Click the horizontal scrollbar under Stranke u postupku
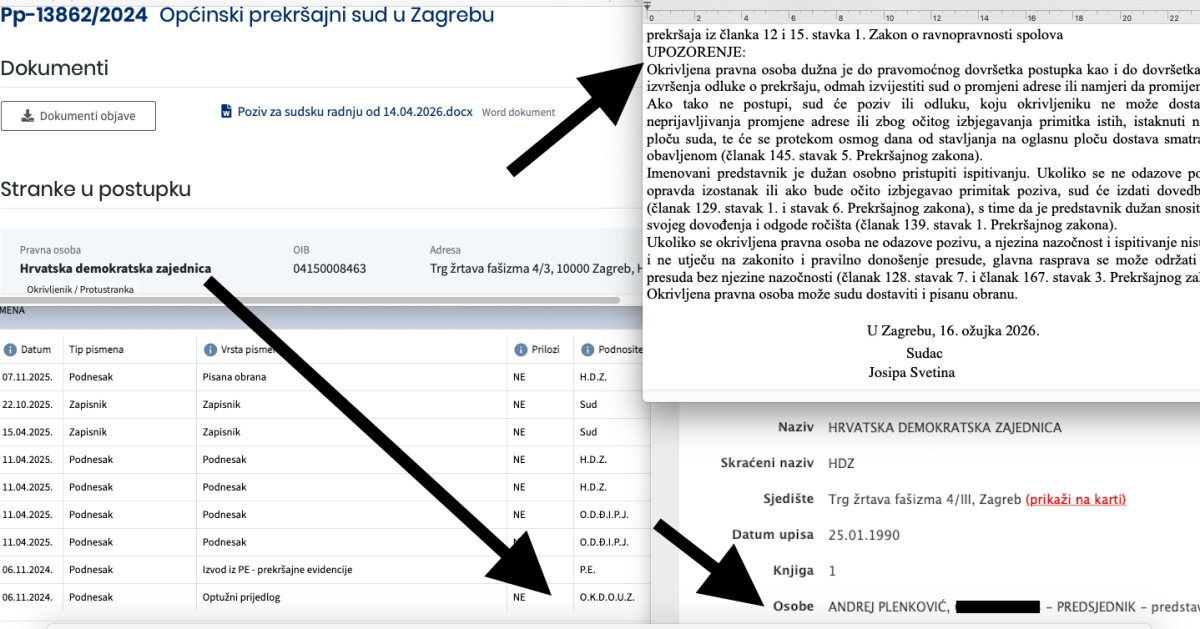 click(300, 300)
